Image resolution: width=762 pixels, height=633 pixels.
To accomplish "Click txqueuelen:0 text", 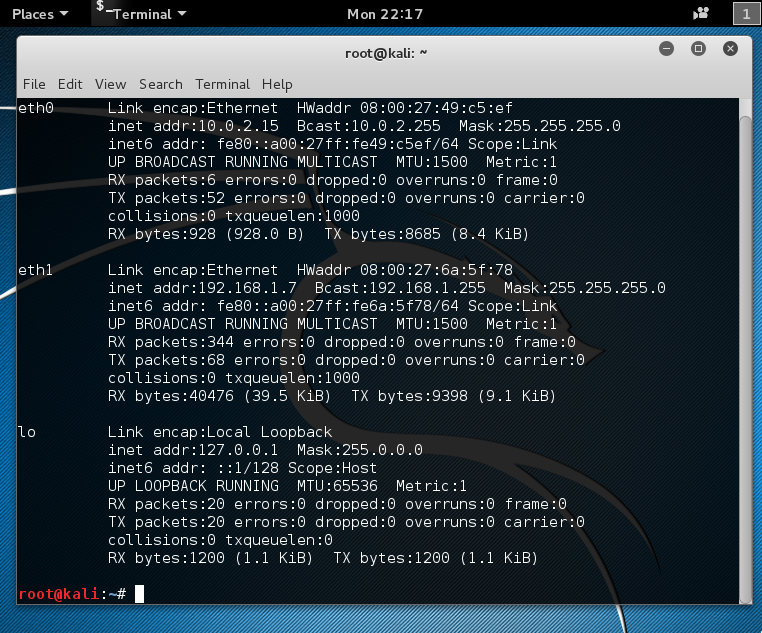I will coord(279,540).
